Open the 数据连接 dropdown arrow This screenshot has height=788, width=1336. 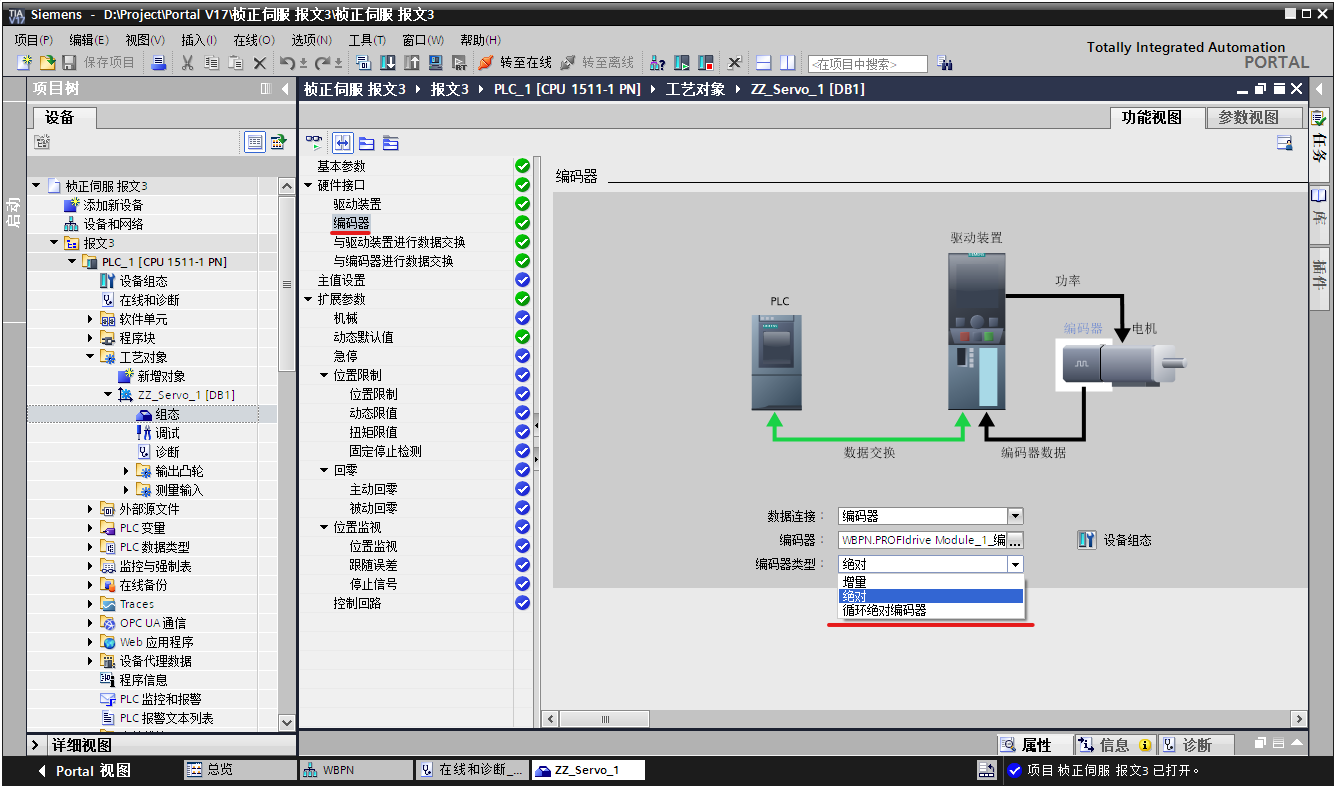[1015, 516]
